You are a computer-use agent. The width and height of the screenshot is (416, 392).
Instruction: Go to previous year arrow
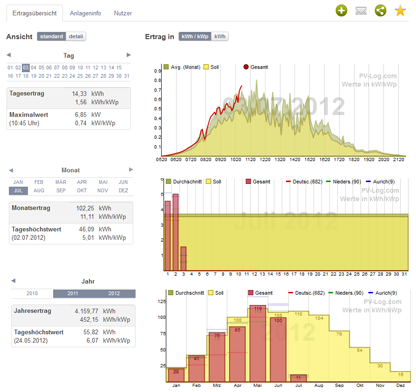point(13,281)
